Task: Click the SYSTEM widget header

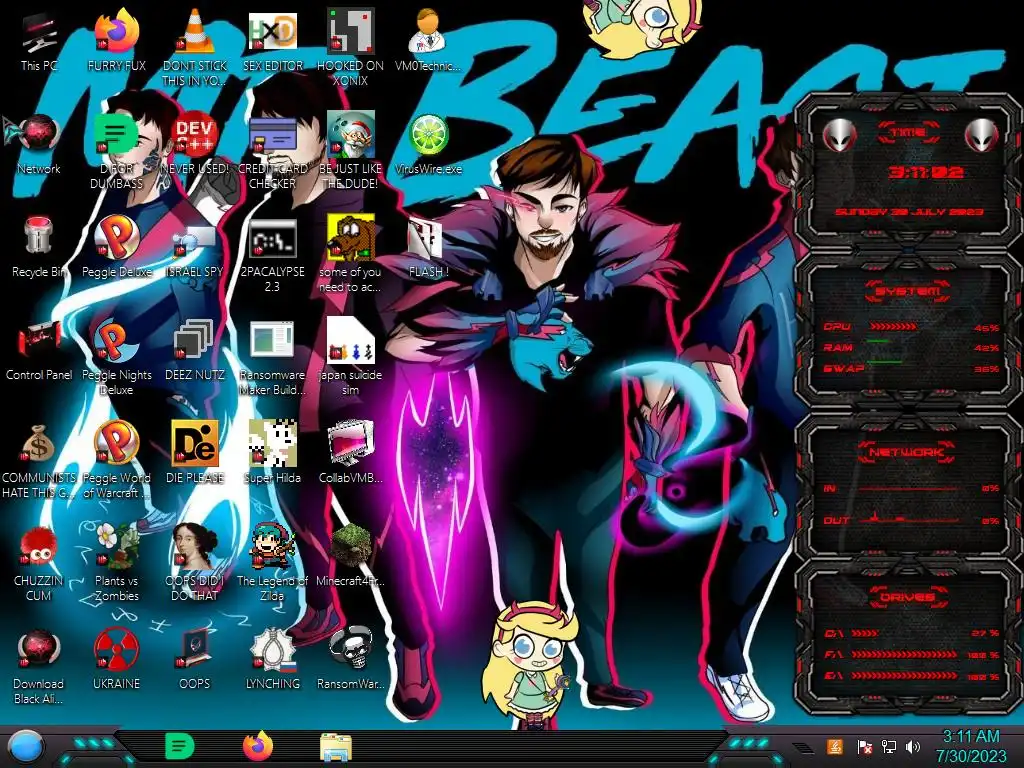Action: click(908, 291)
